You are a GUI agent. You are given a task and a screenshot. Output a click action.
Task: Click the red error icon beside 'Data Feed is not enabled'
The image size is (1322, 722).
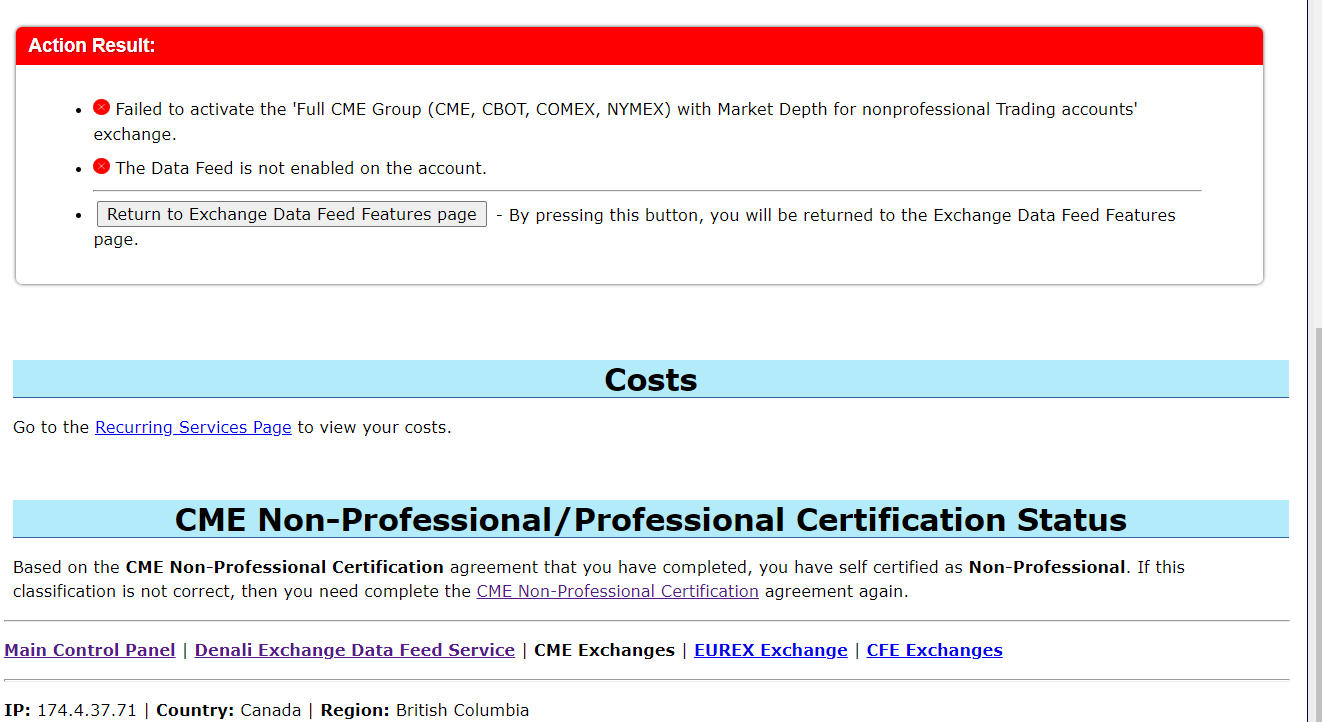102,166
